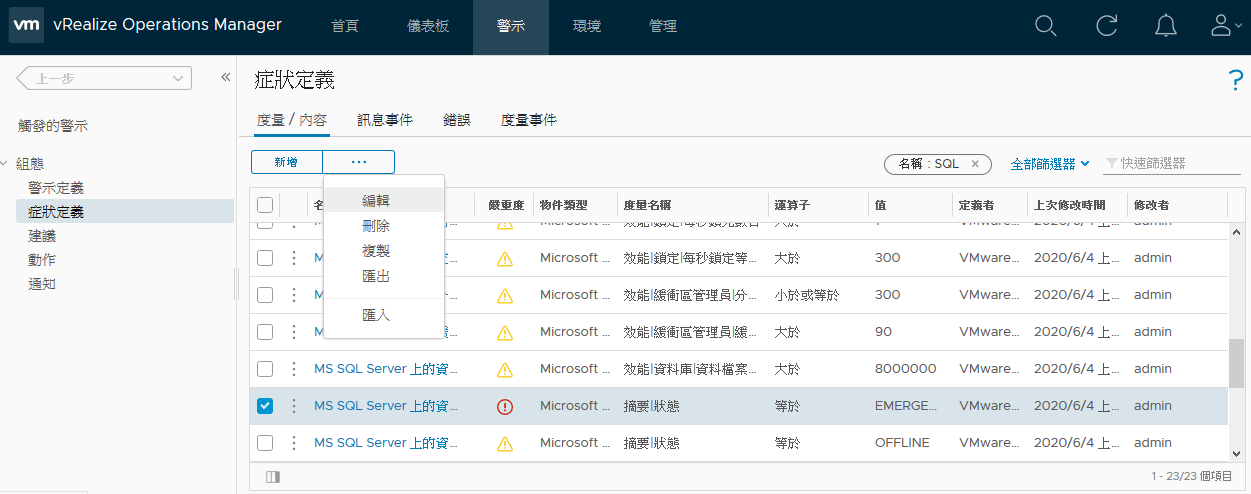Screen dimensions: 1251x494
Task: Switch to the 錯誤 tab
Action: (457, 120)
